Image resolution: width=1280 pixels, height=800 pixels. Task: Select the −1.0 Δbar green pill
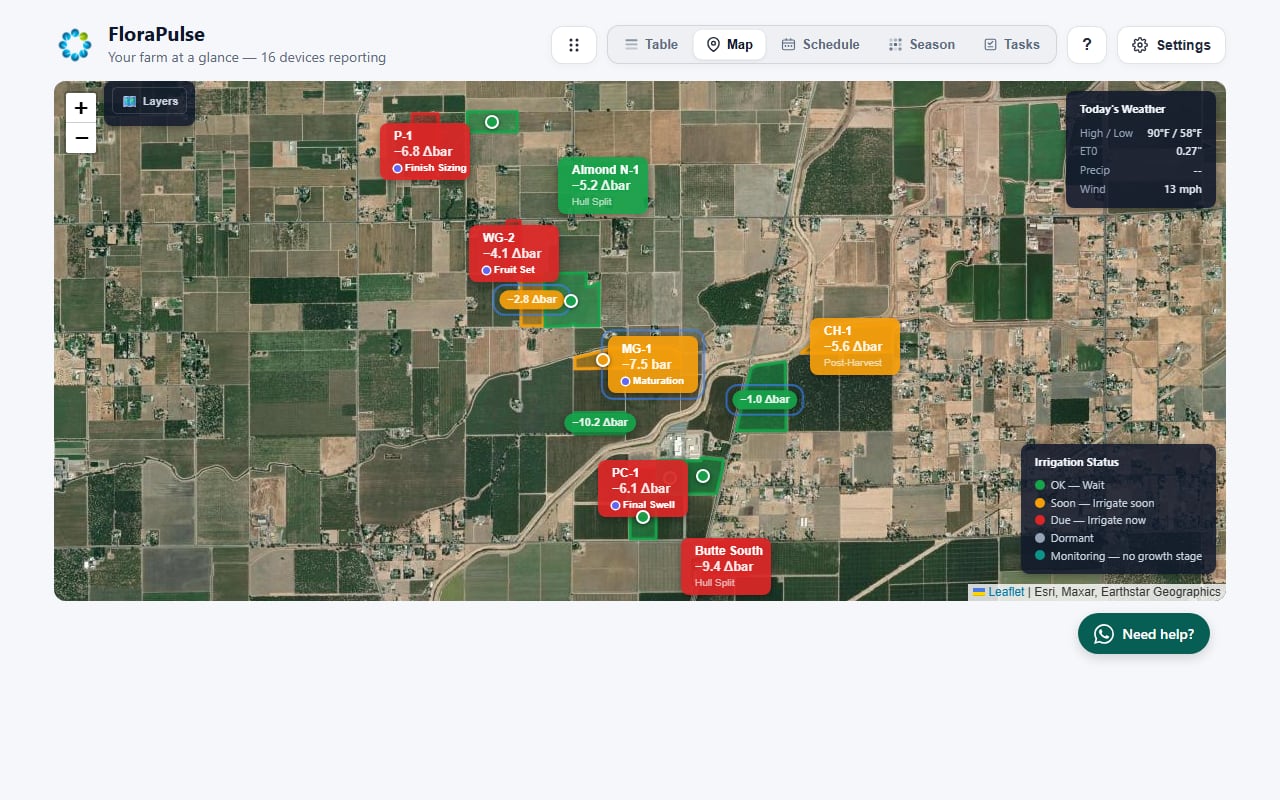[765, 399]
